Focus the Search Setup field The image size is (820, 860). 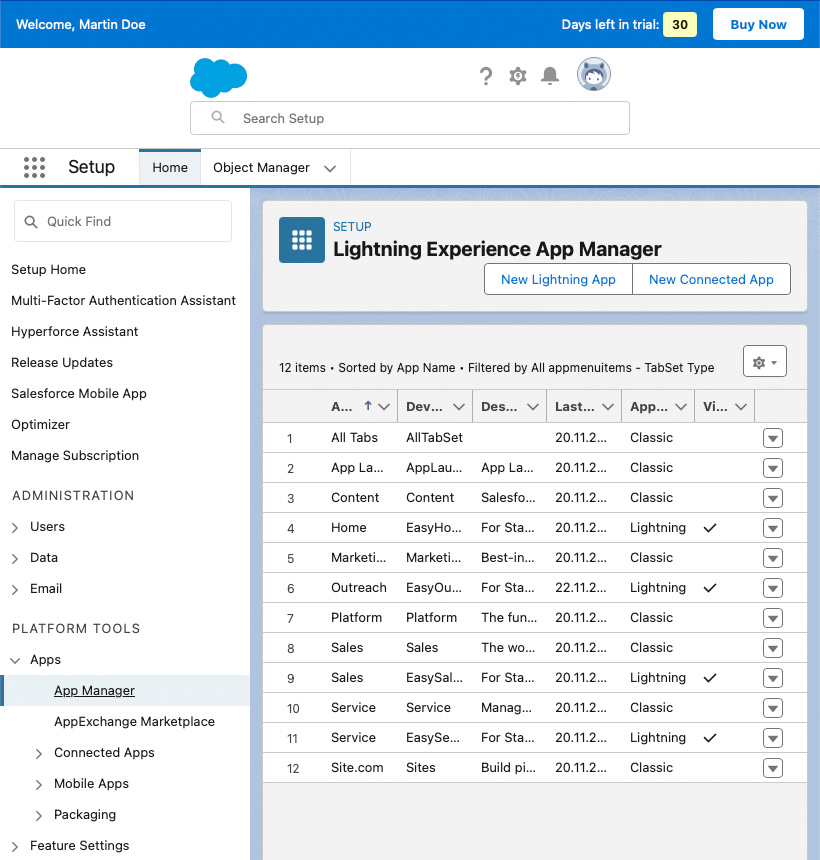[410, 118]
